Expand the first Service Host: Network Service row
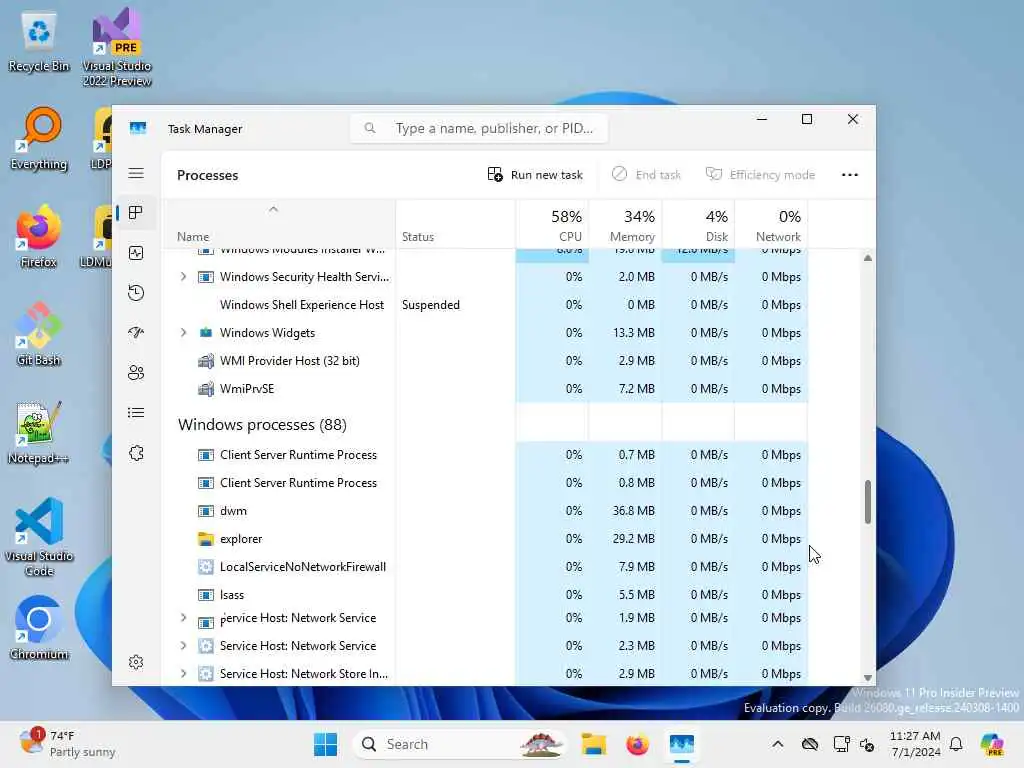This screenshot has width=1024, height=768. point(184,618)
